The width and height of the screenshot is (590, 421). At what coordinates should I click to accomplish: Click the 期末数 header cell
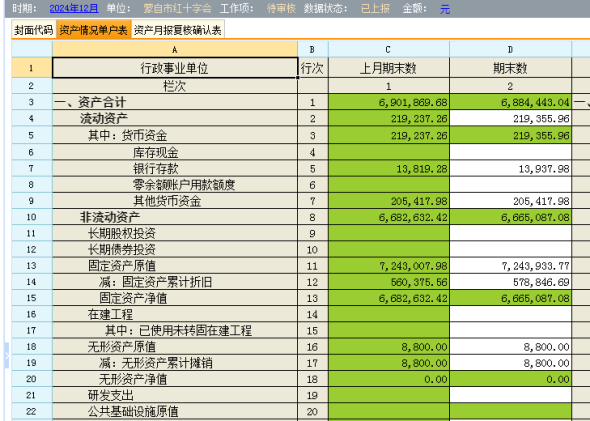coord(510,68)
